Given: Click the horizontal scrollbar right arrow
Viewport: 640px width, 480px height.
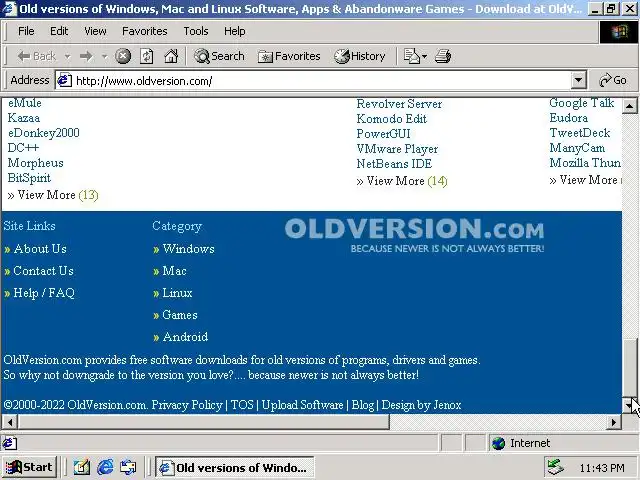Looking at the screenshot, I should point(613,422).
